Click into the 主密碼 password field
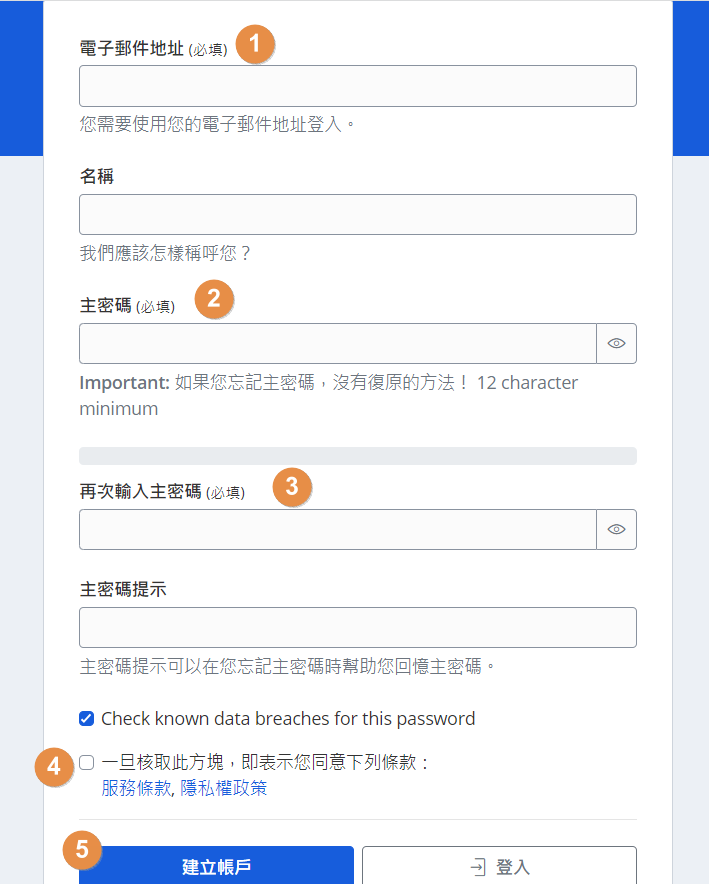709x884 pixels. pyautogui.click(x=338, y=343)
